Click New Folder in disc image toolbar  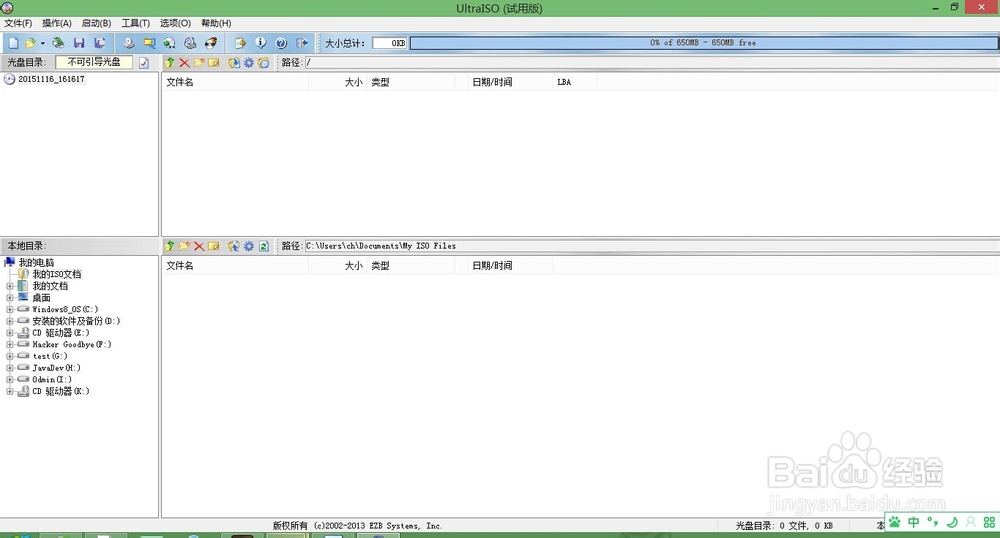point(199,62)
